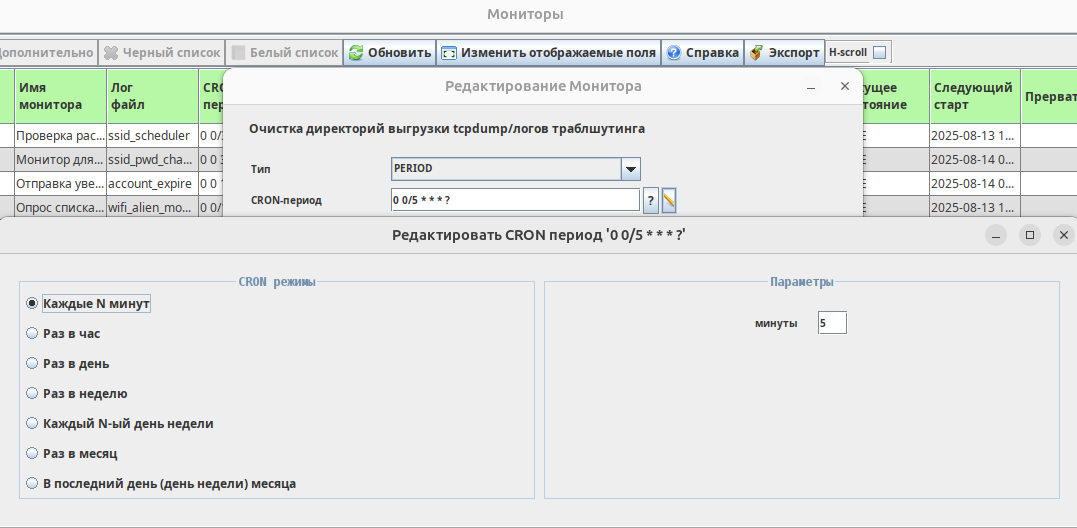Click Лог файл column header
Viewport: 1077px width, 528px height.
point(152,96)
